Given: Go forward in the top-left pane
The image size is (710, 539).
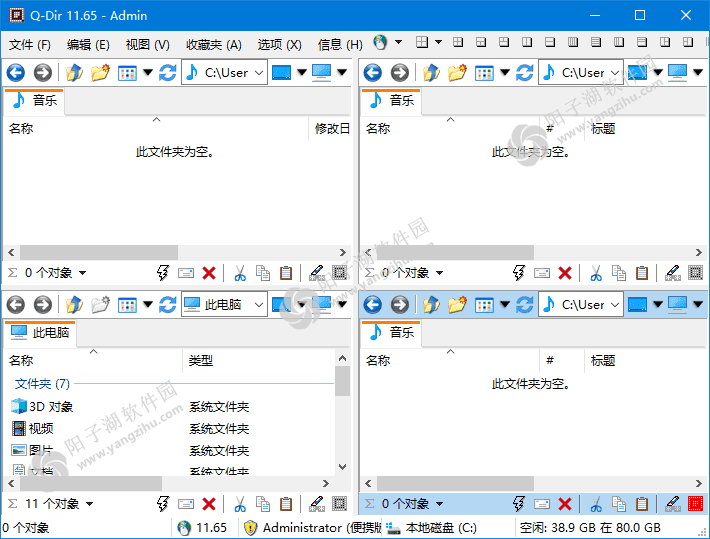Looking at the screenshot, I should click(43, 72).
